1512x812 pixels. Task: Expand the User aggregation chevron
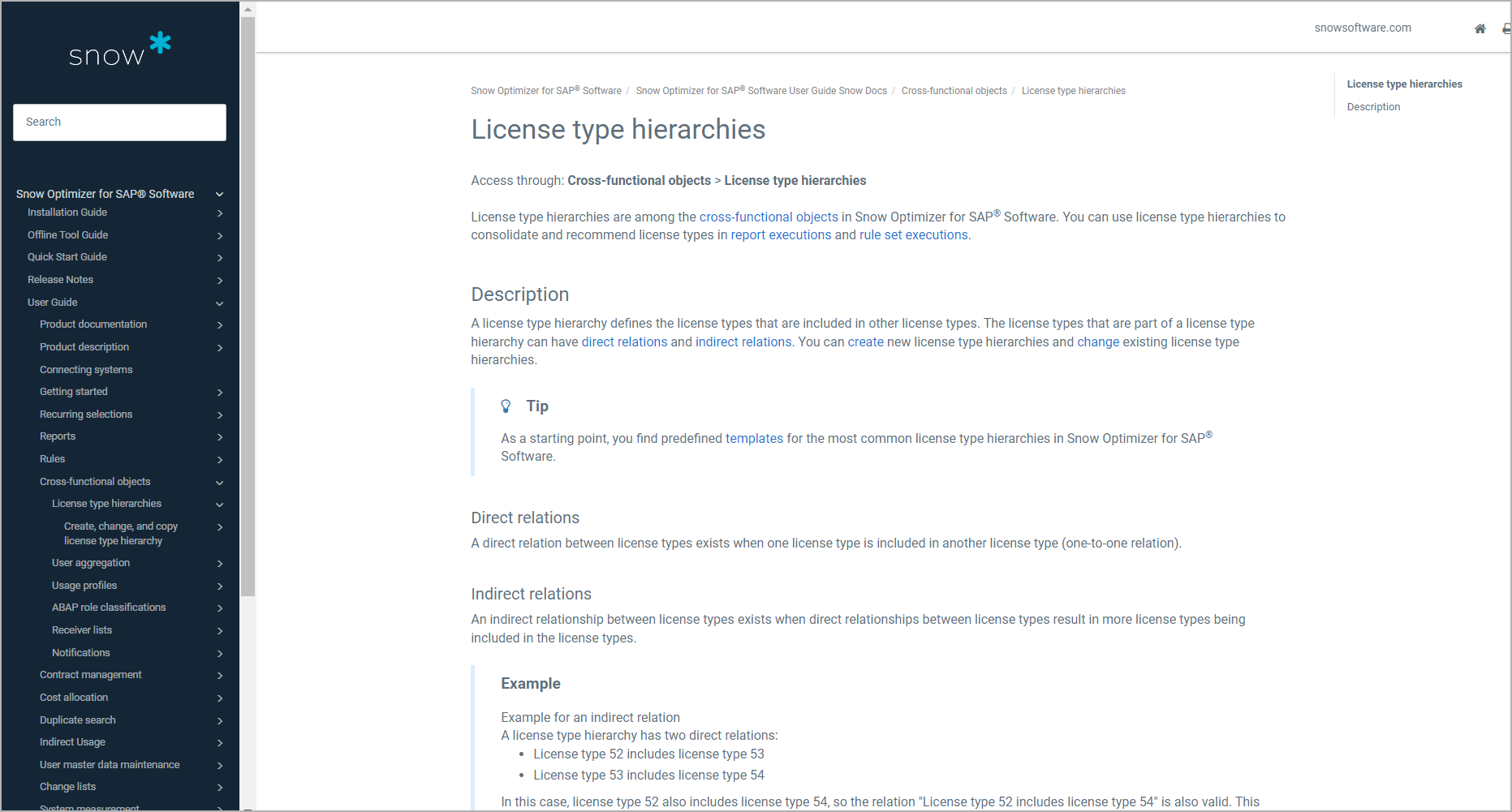coord(220,564)
